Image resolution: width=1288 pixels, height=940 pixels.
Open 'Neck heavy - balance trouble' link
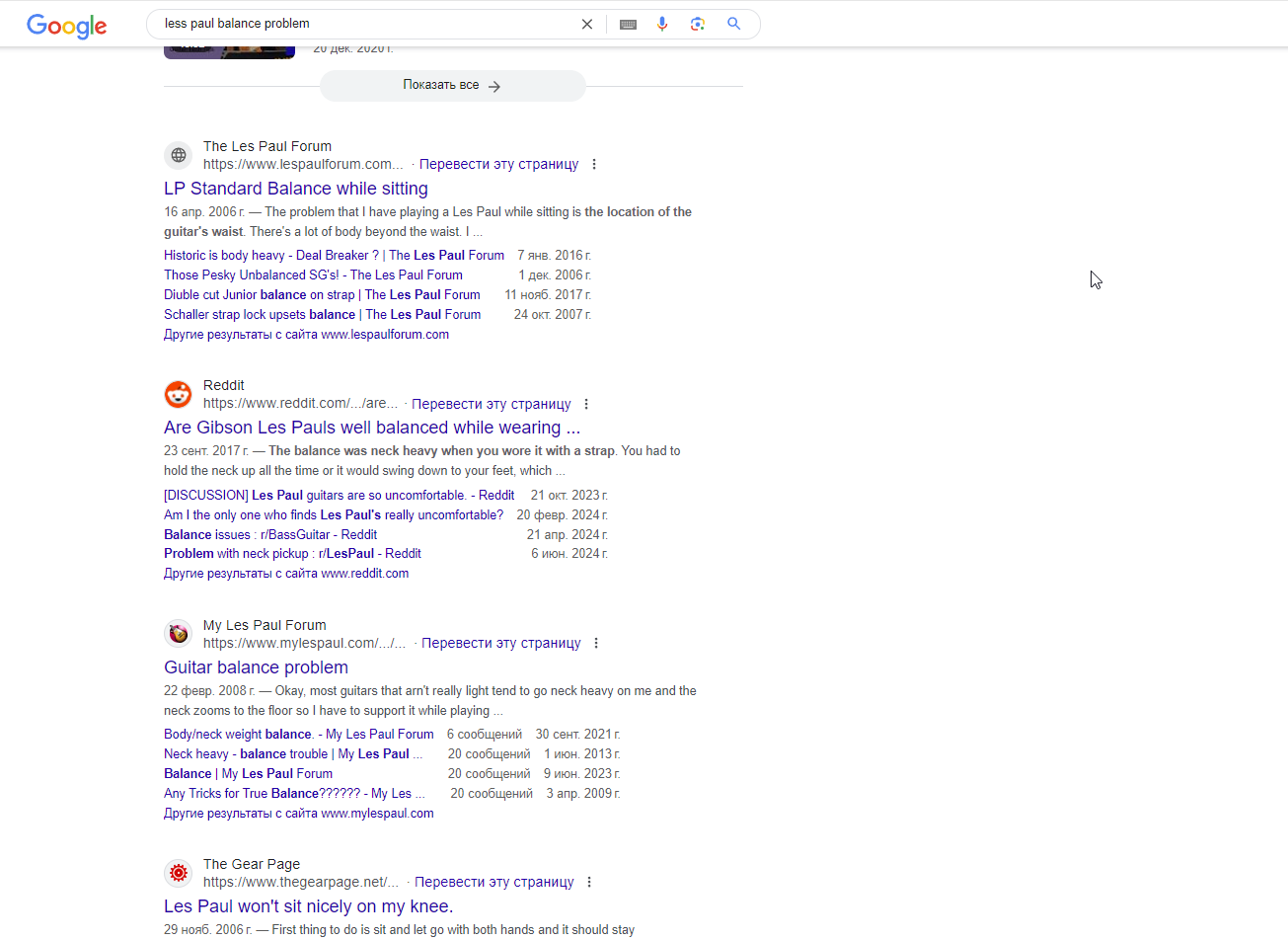coord(293,753)
